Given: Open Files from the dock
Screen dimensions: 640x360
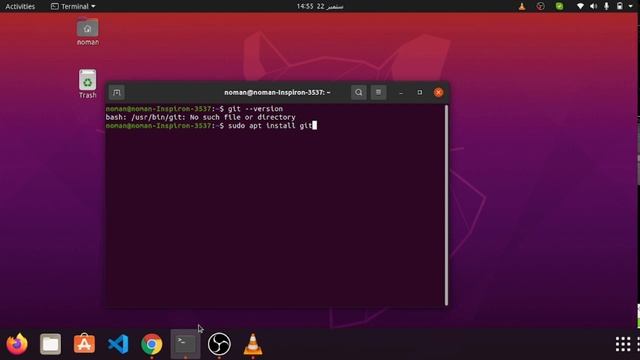Looking at the screenshot, I should pyautogui.click(x=51, y=344).
